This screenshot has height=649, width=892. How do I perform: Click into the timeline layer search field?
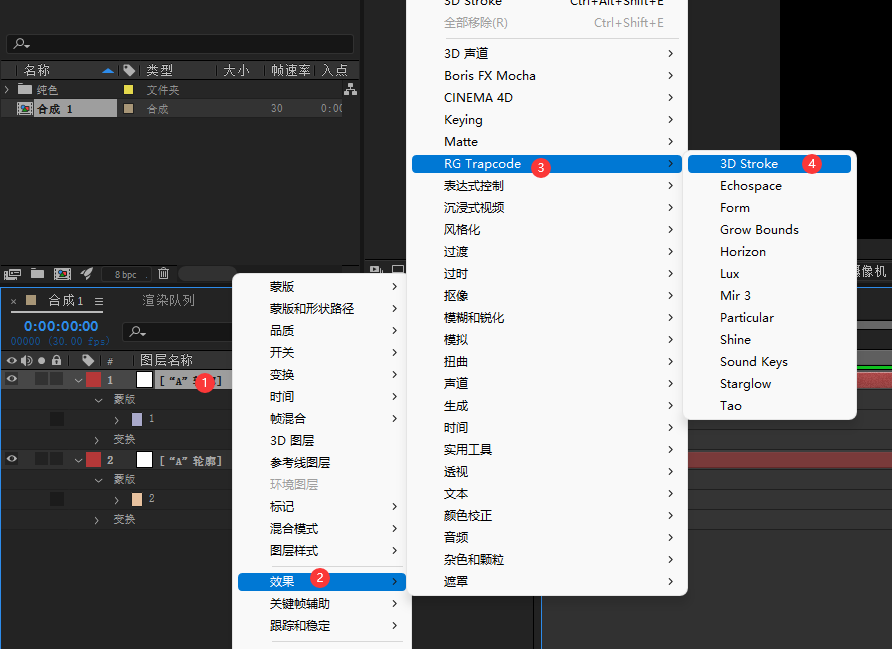(x=177, y=332)
